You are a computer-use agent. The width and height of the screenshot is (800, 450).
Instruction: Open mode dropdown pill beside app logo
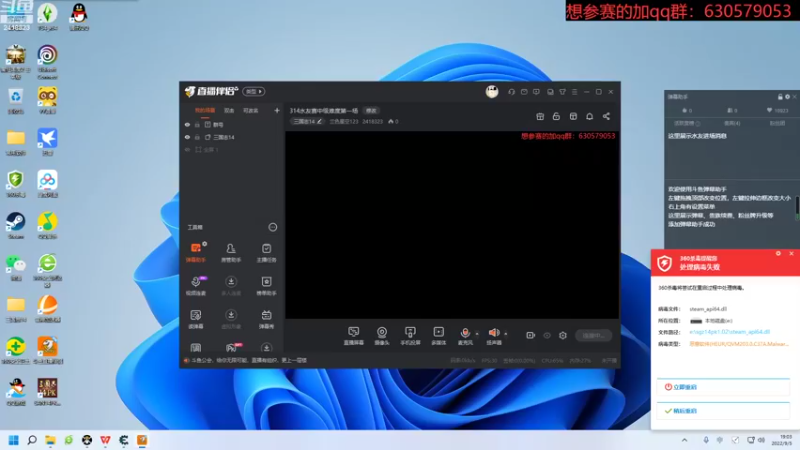click(x=254, y=91)
